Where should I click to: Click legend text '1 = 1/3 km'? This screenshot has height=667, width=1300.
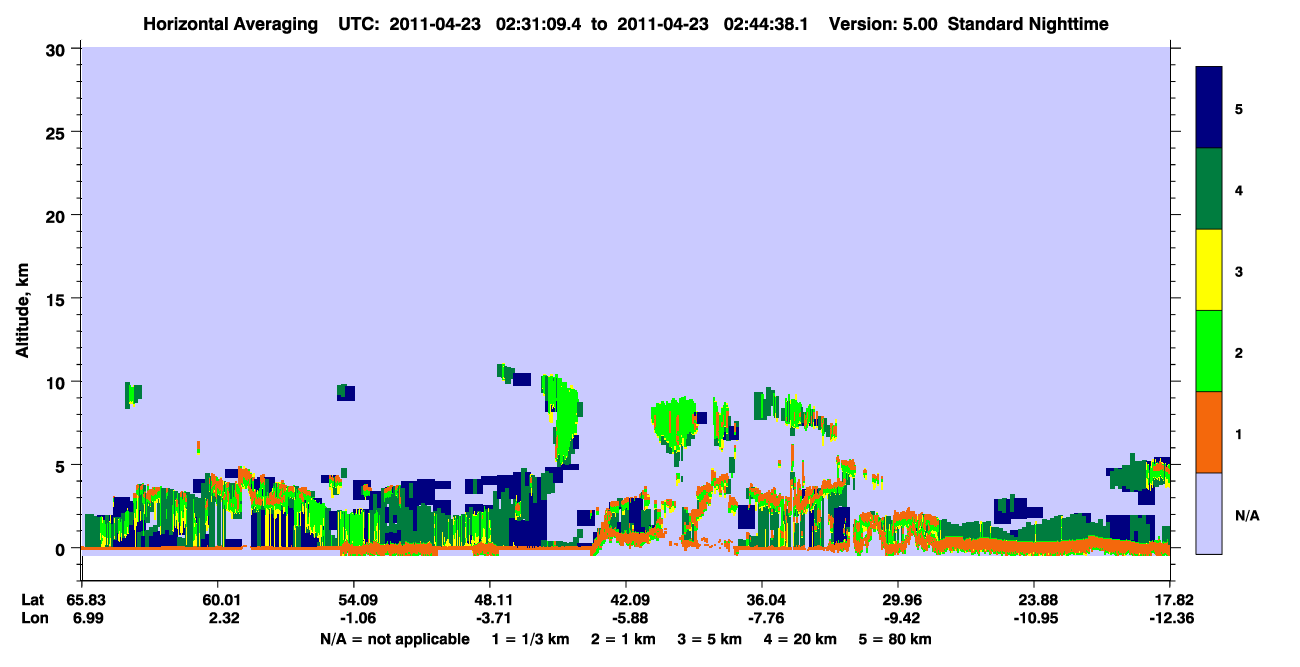532,639
